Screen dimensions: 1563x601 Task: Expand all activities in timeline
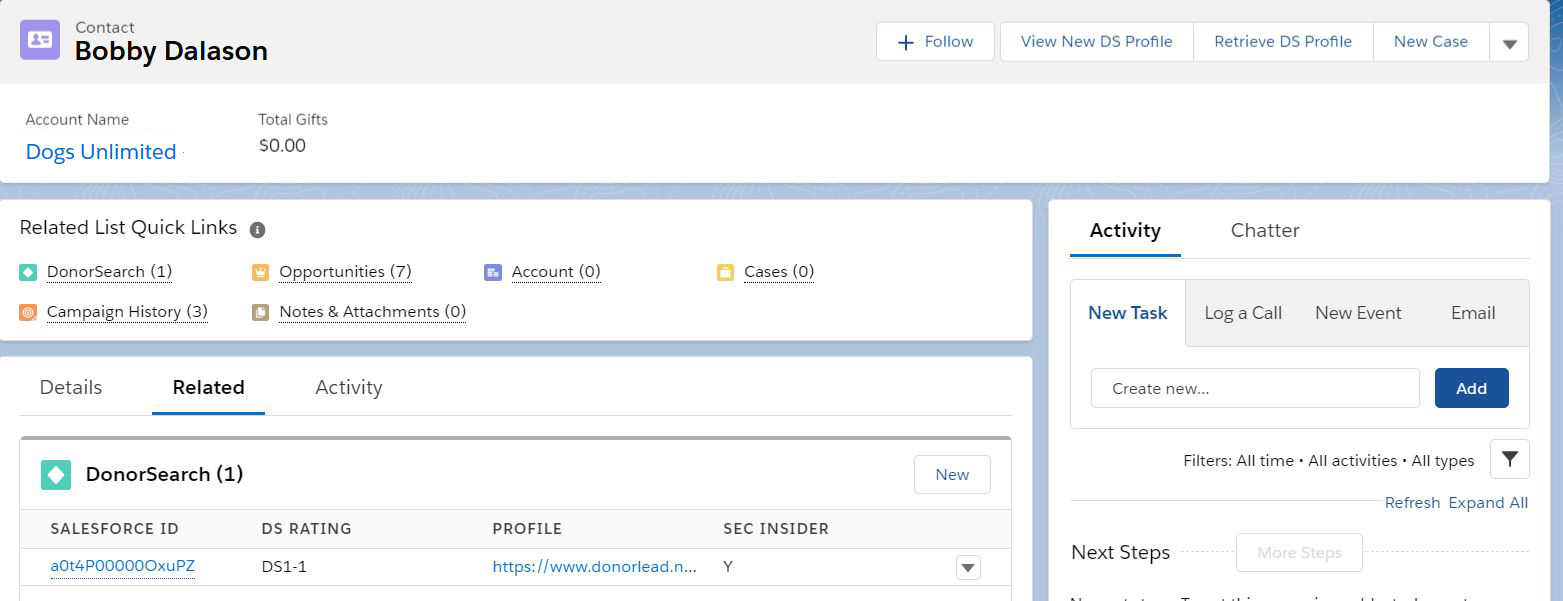pos(1488,503)
